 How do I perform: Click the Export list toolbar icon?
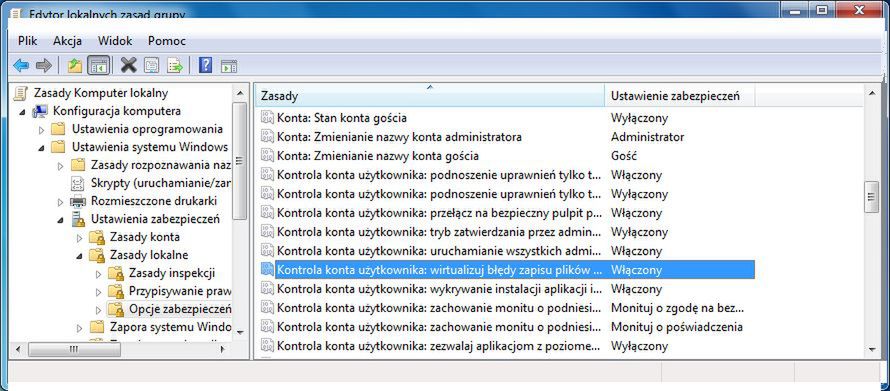[x=175, y=66]
